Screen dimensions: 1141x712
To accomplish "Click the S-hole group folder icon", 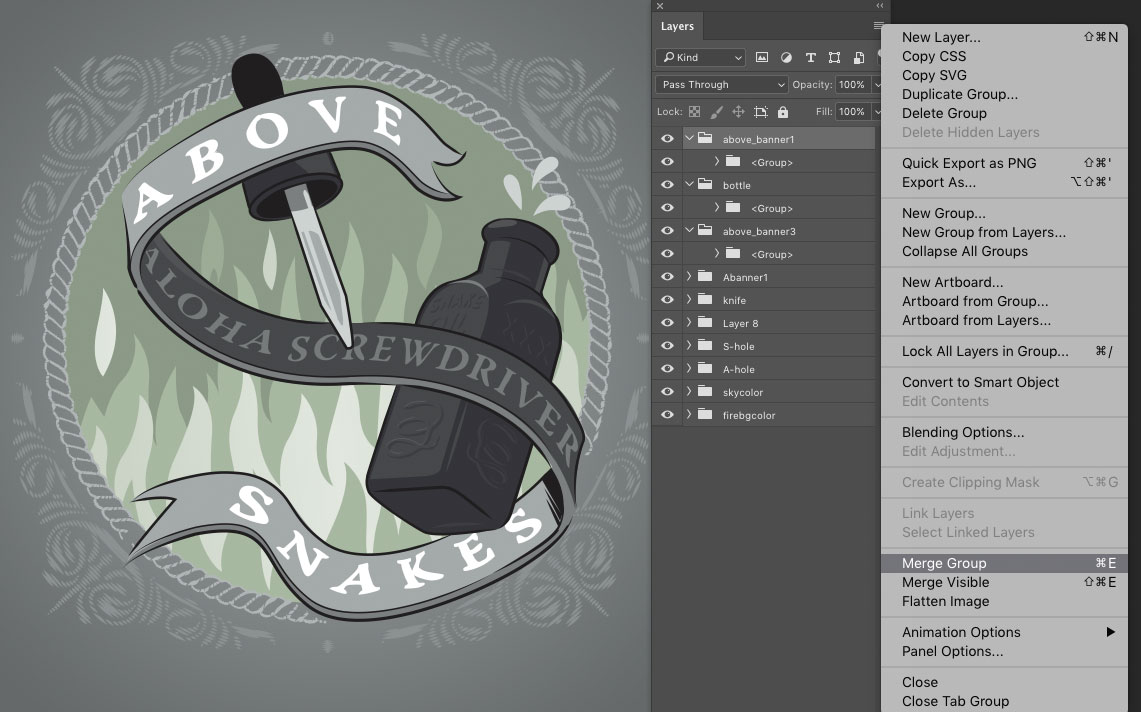I will (x=705, y=345).
